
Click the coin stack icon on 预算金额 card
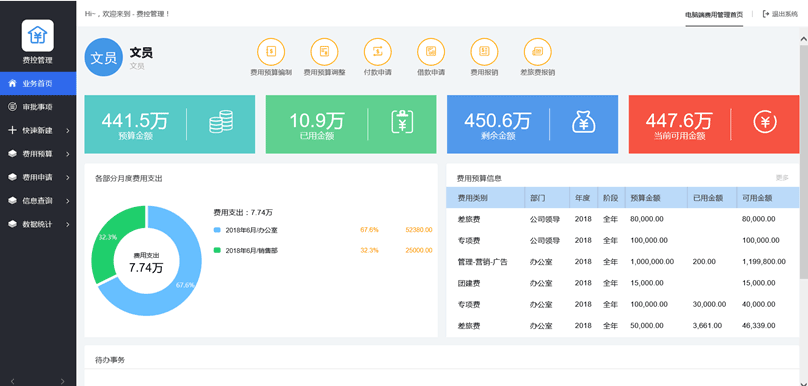[221, 123]
